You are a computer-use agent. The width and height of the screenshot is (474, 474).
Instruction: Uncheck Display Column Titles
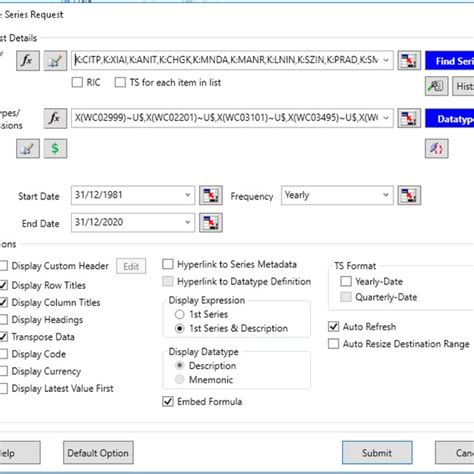(x=3, y=302)
